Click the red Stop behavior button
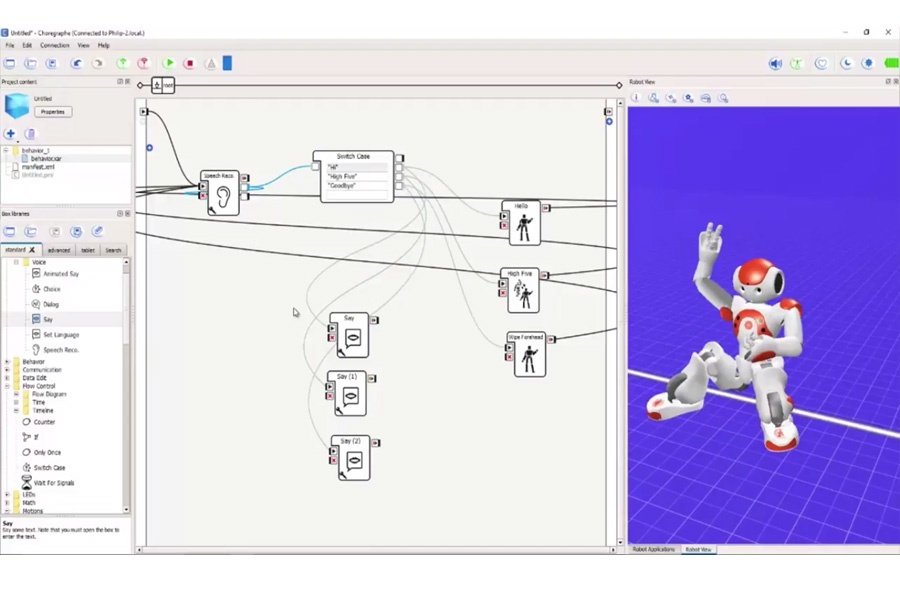Screen dimensions: 900x600 point(189,63)
